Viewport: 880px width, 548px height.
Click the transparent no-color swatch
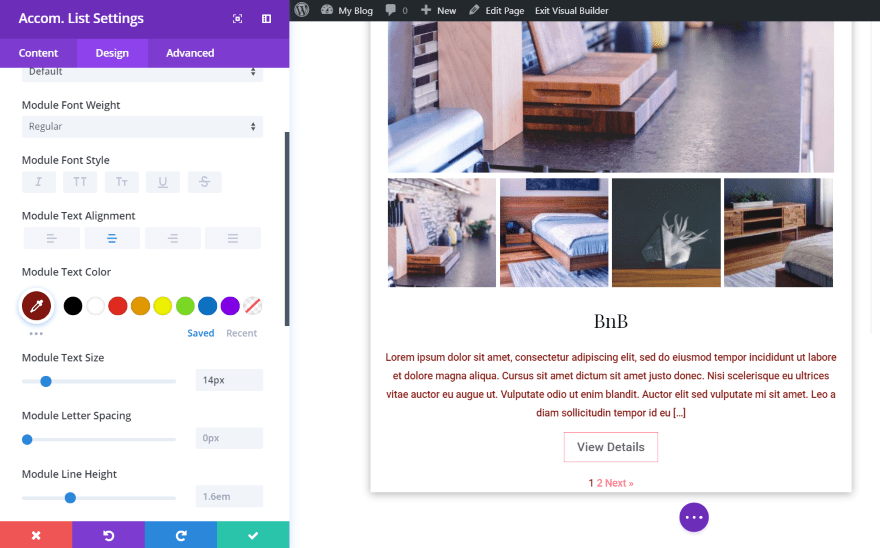coord(253,306)
